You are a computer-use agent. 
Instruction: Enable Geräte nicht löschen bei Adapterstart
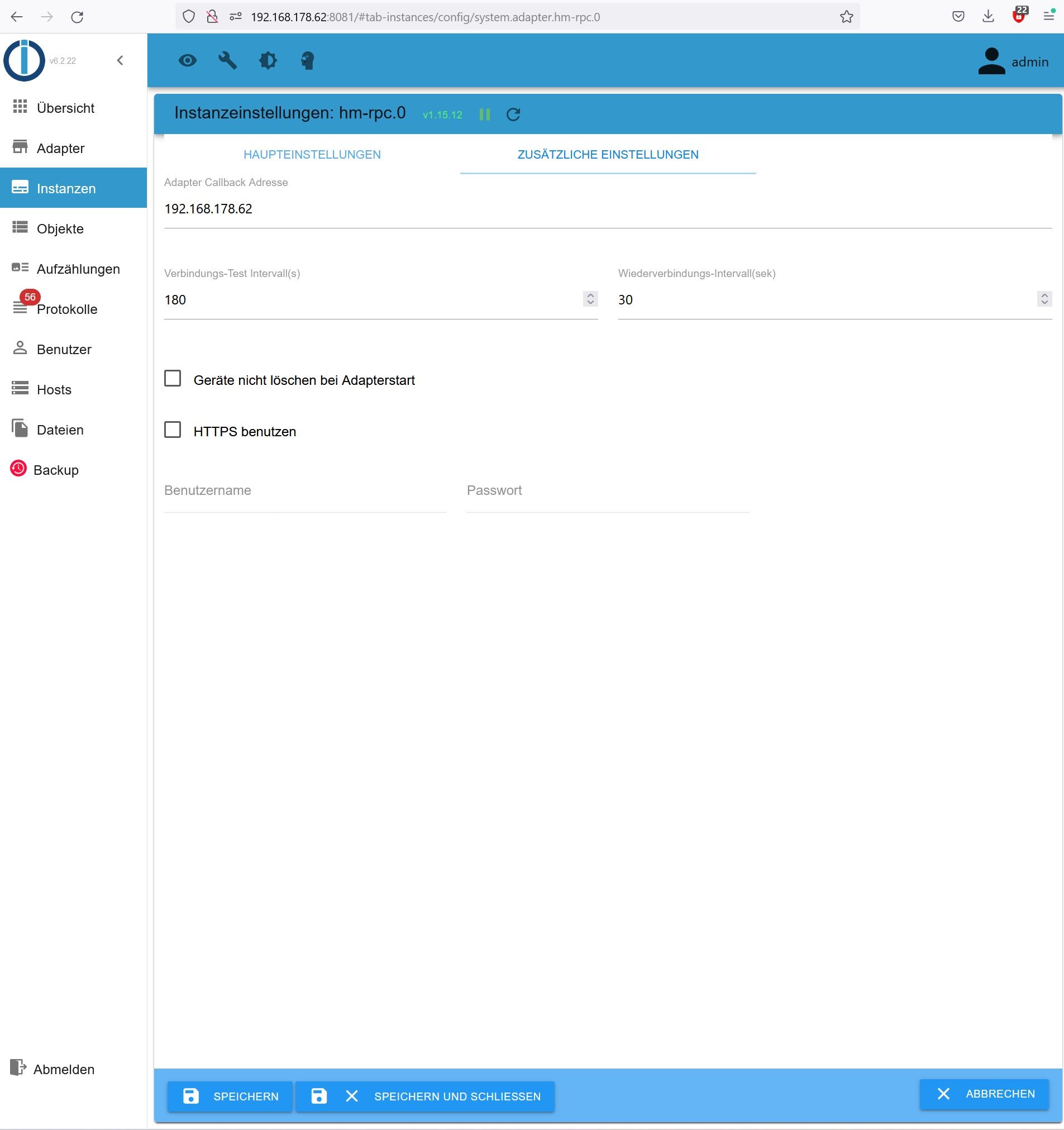pyautogui.click(x=173, y=379)
